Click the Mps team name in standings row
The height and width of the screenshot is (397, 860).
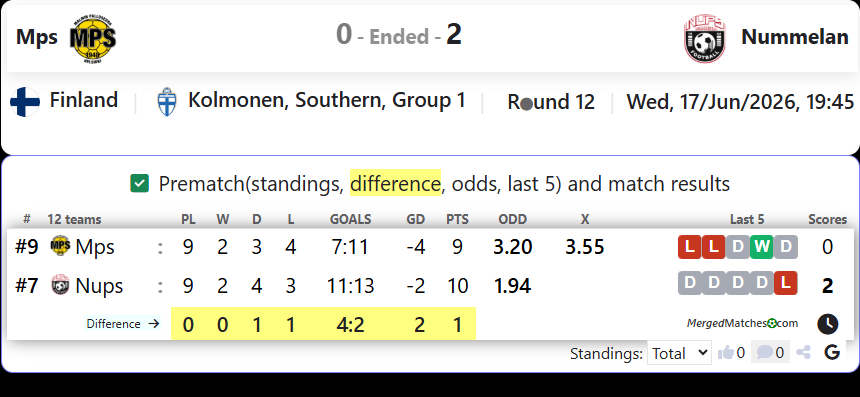coord(95,247)
